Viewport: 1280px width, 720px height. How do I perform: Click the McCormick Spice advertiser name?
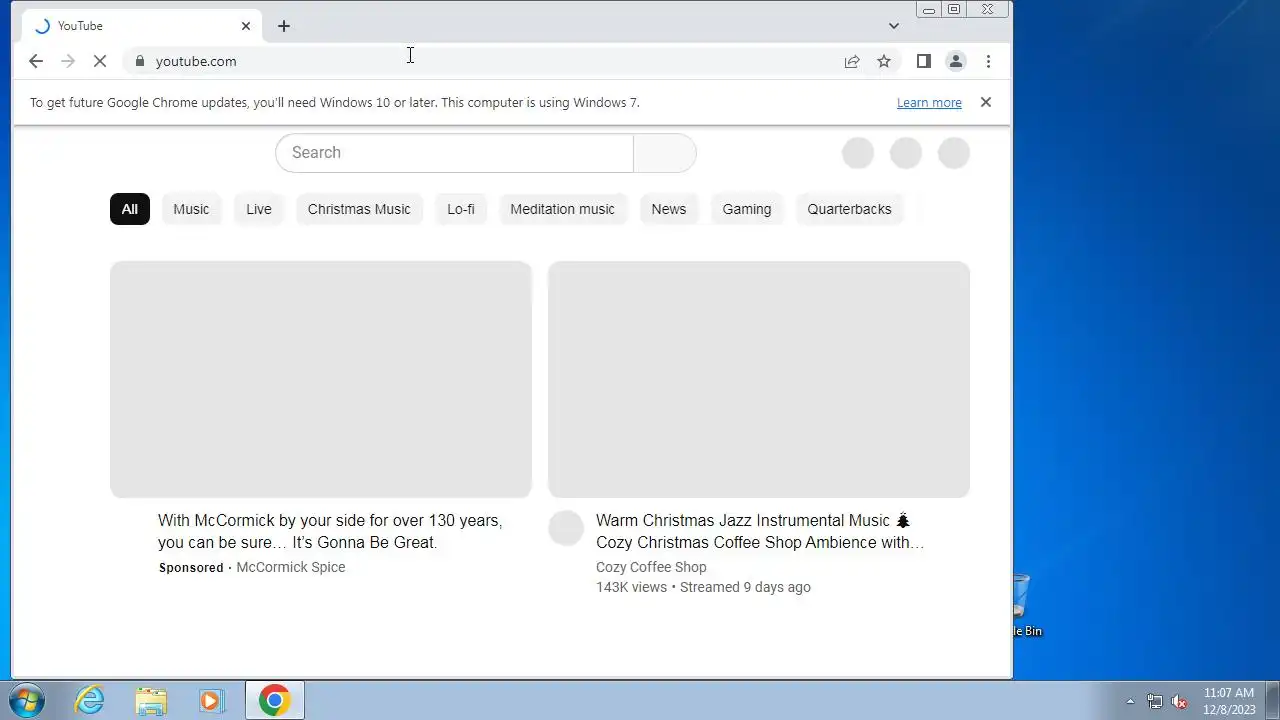point(291,567)
